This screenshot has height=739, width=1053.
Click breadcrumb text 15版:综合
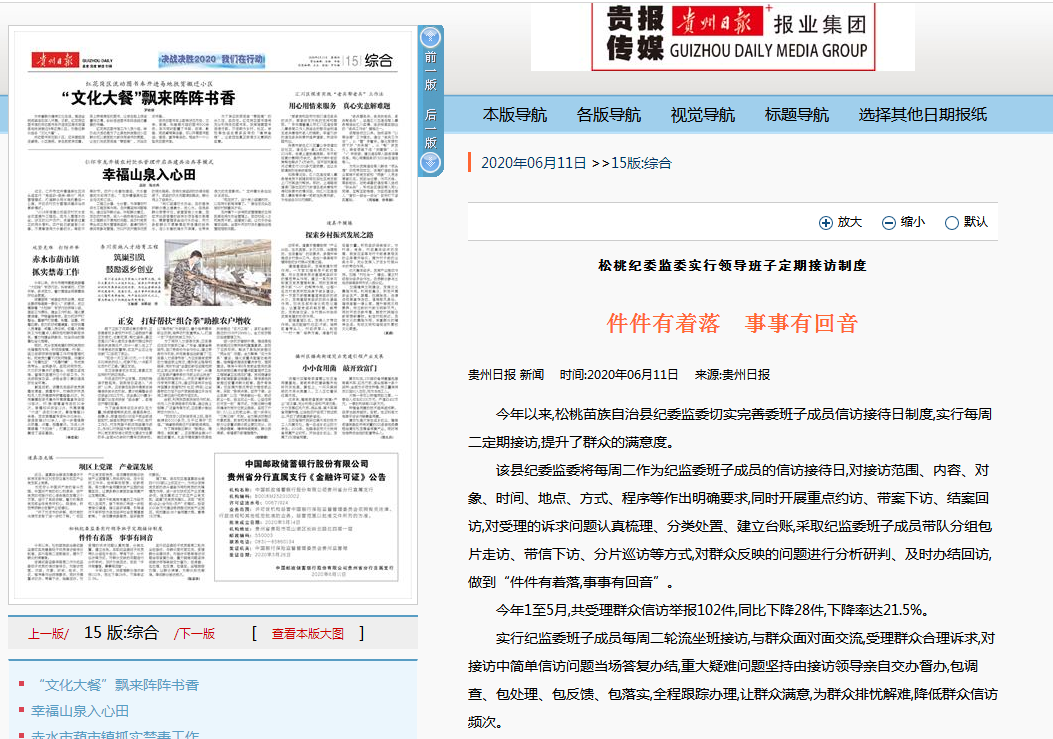click(x=641, y=163)
